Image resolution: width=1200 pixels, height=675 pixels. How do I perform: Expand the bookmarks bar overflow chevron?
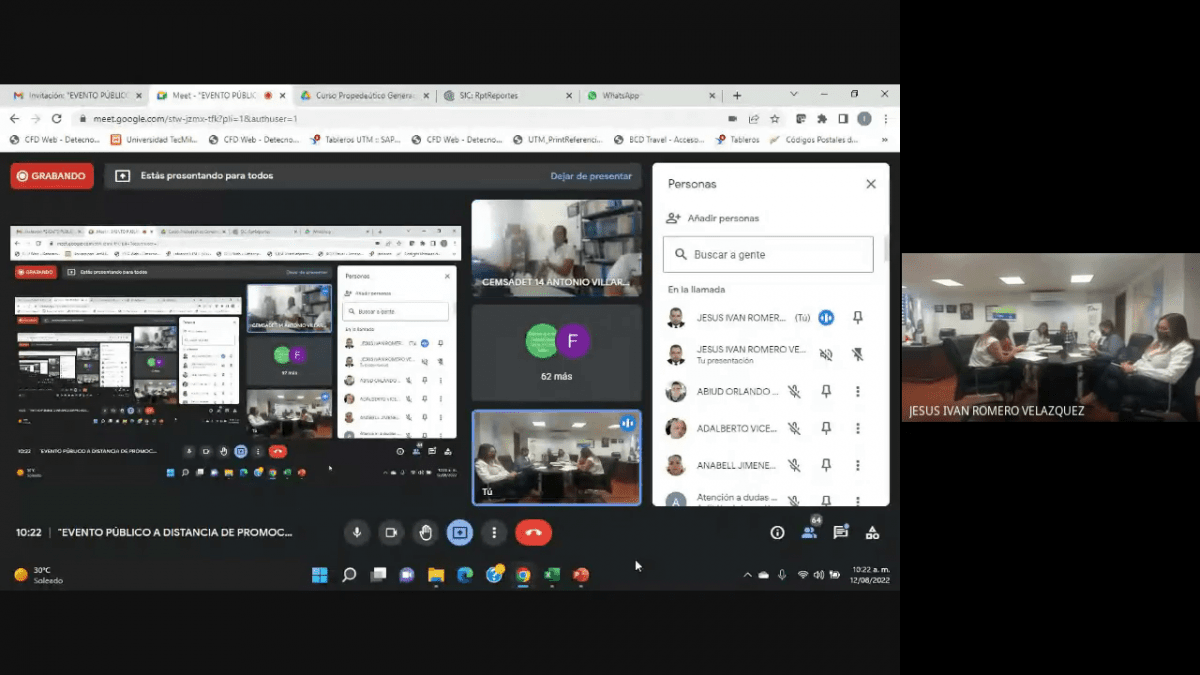tap(884, 140)
